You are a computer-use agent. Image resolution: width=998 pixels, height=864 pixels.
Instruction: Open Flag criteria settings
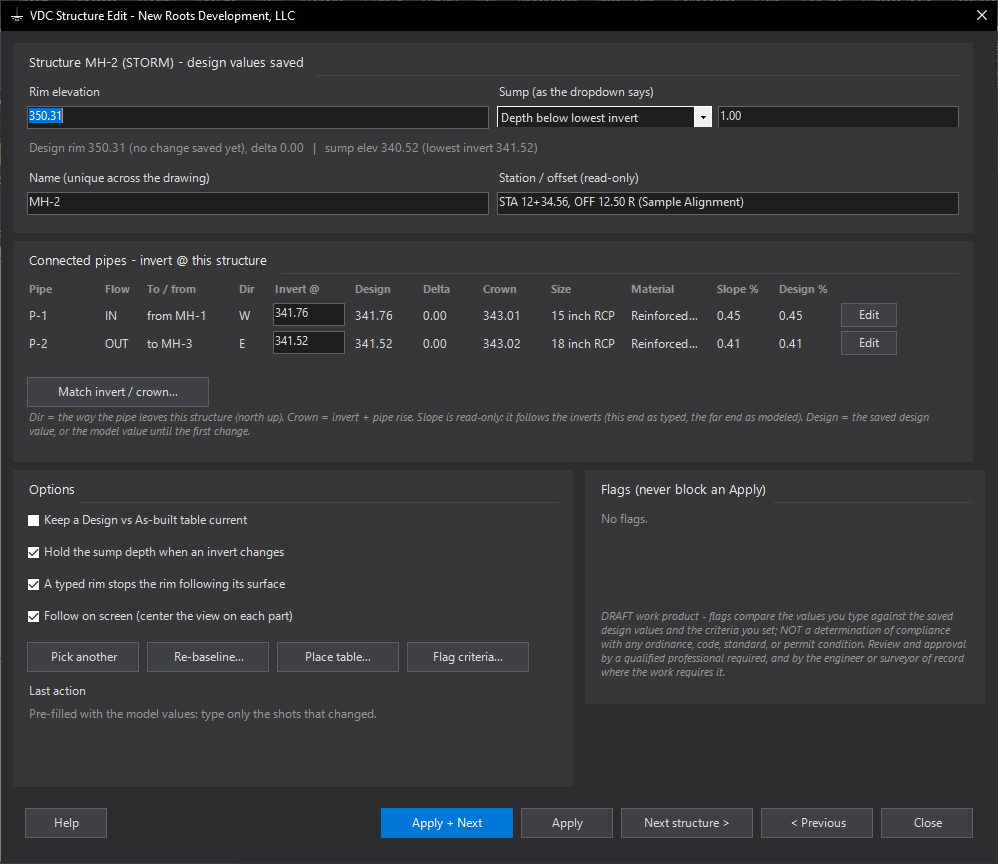pos(468,656)
